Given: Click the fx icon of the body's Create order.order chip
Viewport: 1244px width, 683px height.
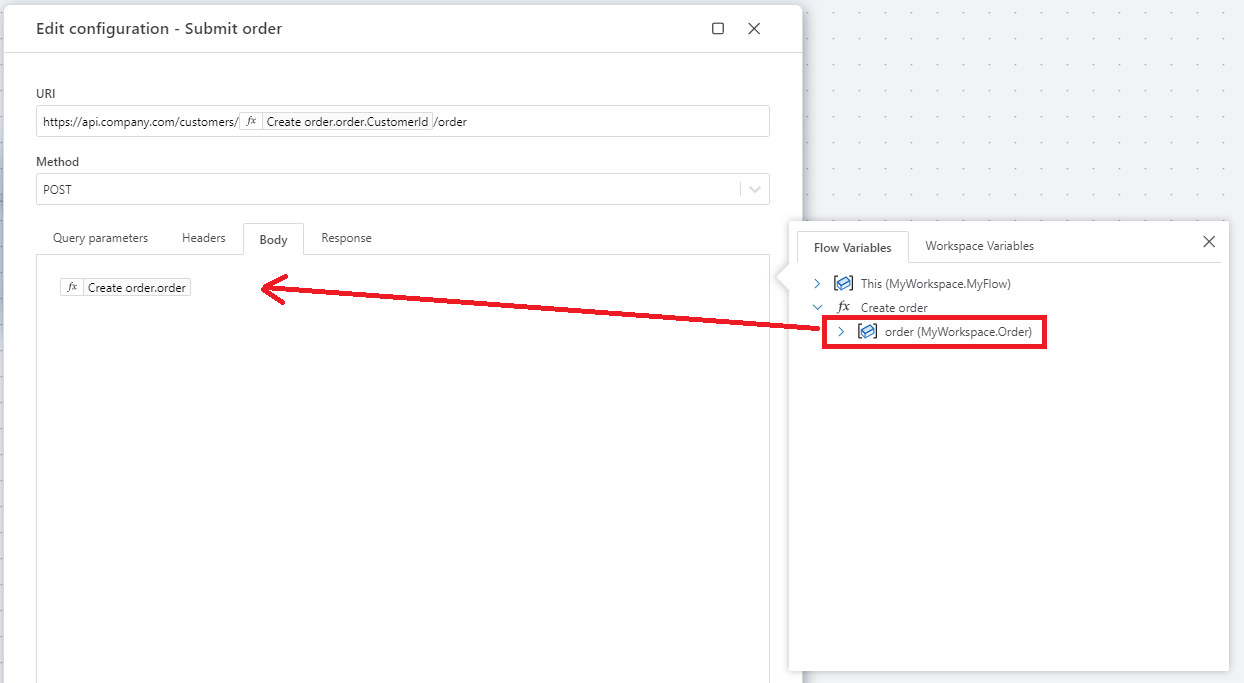Looking at the screenshot, I should point(72,287).
